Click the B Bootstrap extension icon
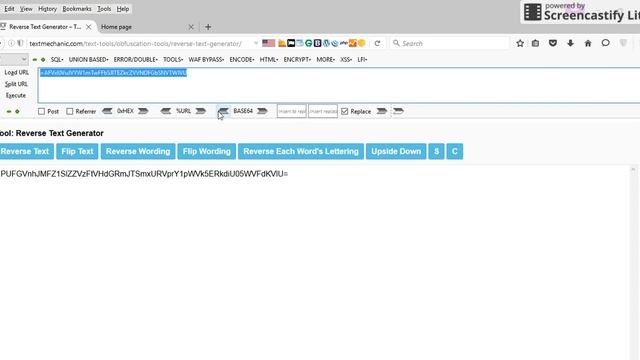This screenshot has width=640, height=360. pos(317,43)
